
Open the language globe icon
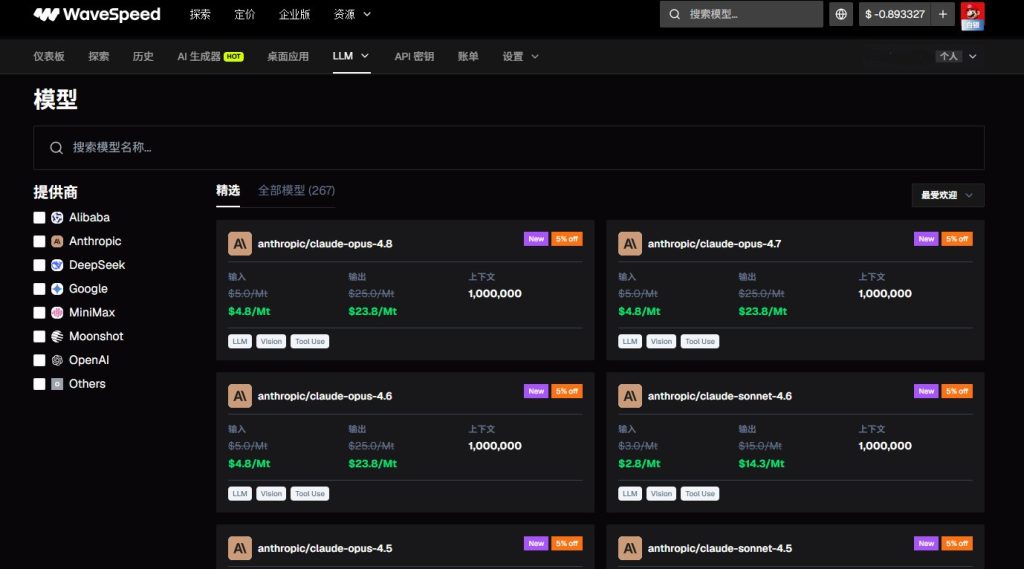[x=841, y=14]
